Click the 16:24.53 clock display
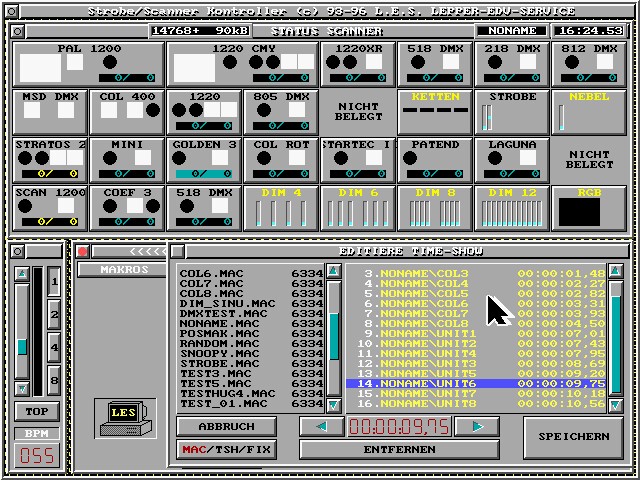This screenshot has height=480, width=640. click(x=589, y=31)
